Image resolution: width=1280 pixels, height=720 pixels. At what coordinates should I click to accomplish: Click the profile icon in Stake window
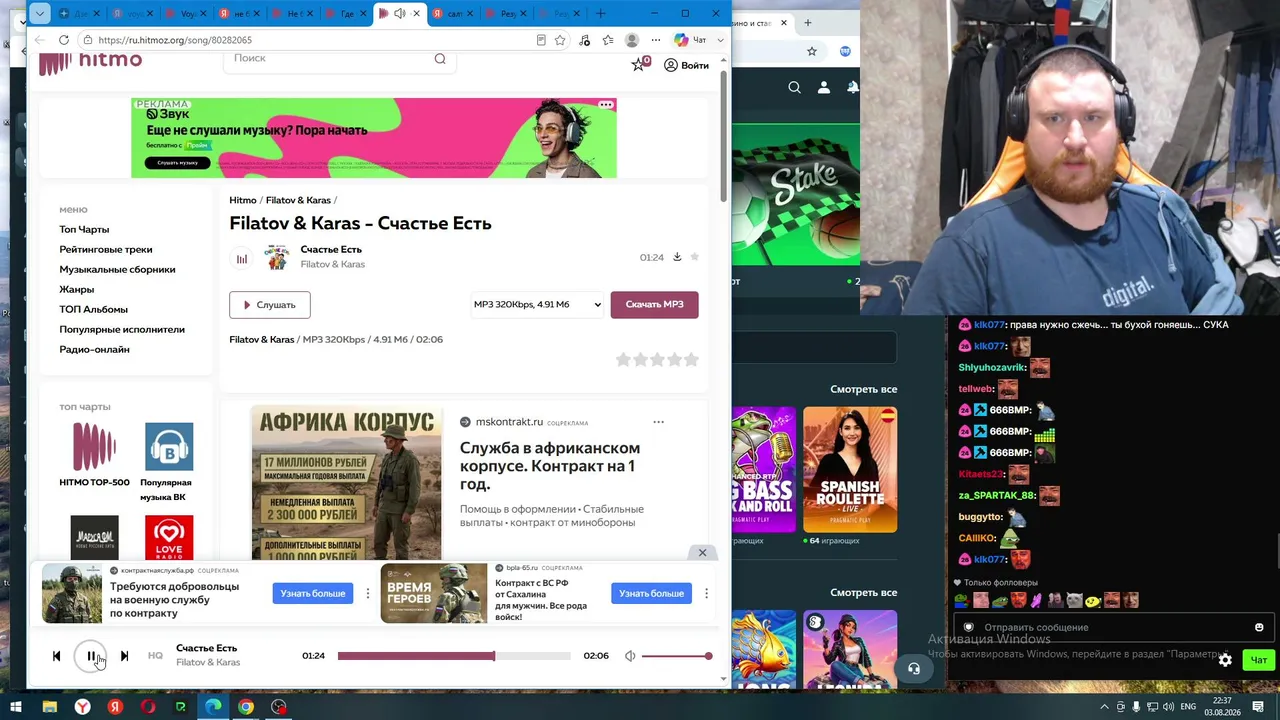824,88
